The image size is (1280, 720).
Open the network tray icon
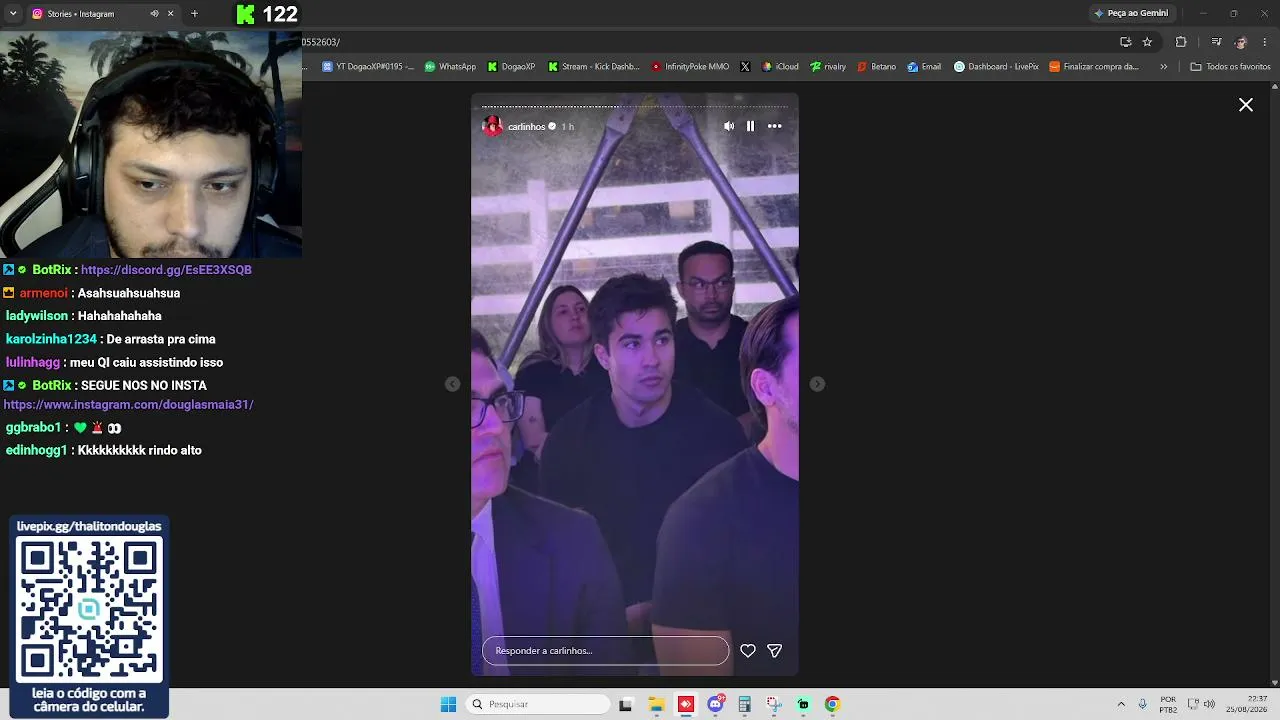(1193, 704)
